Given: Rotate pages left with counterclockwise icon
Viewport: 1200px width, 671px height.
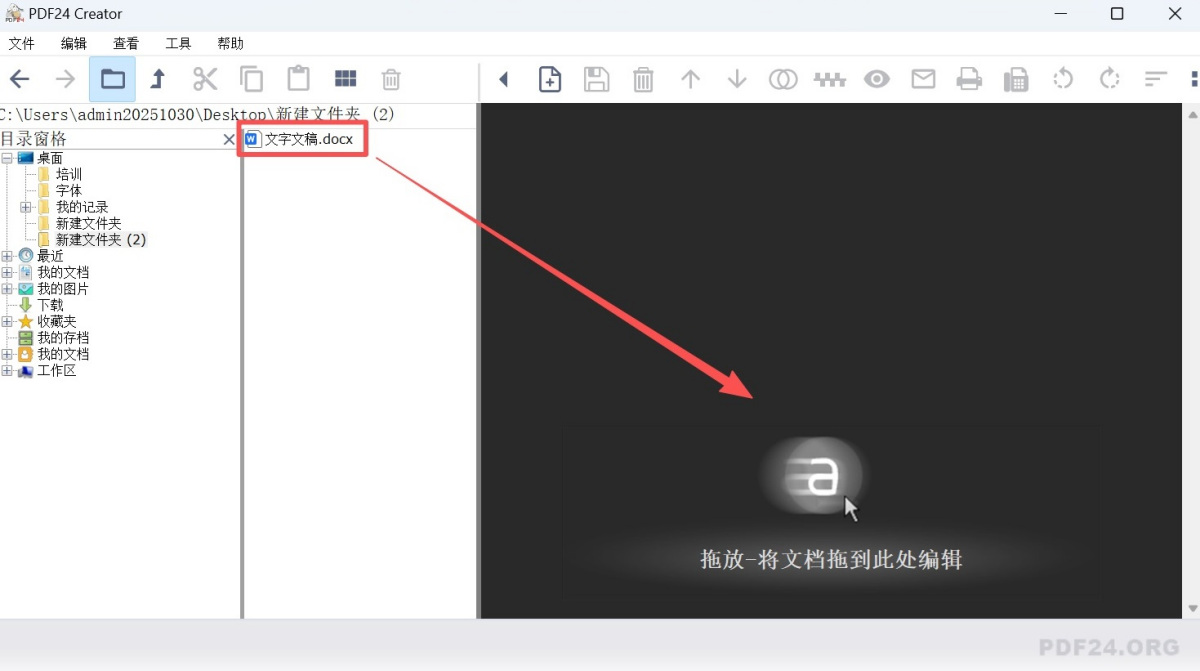Looking at the screenshot, I should click(x=1063, y=79).
